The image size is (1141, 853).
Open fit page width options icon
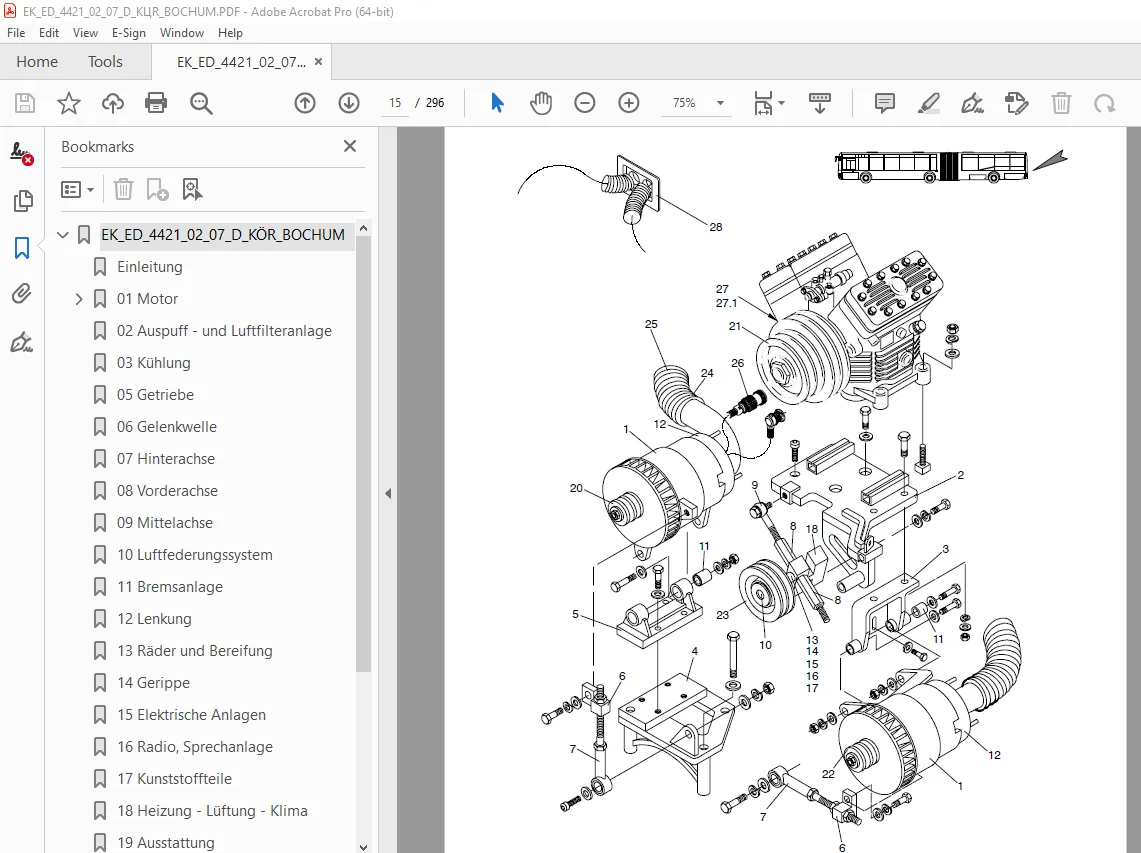(763, 103)
